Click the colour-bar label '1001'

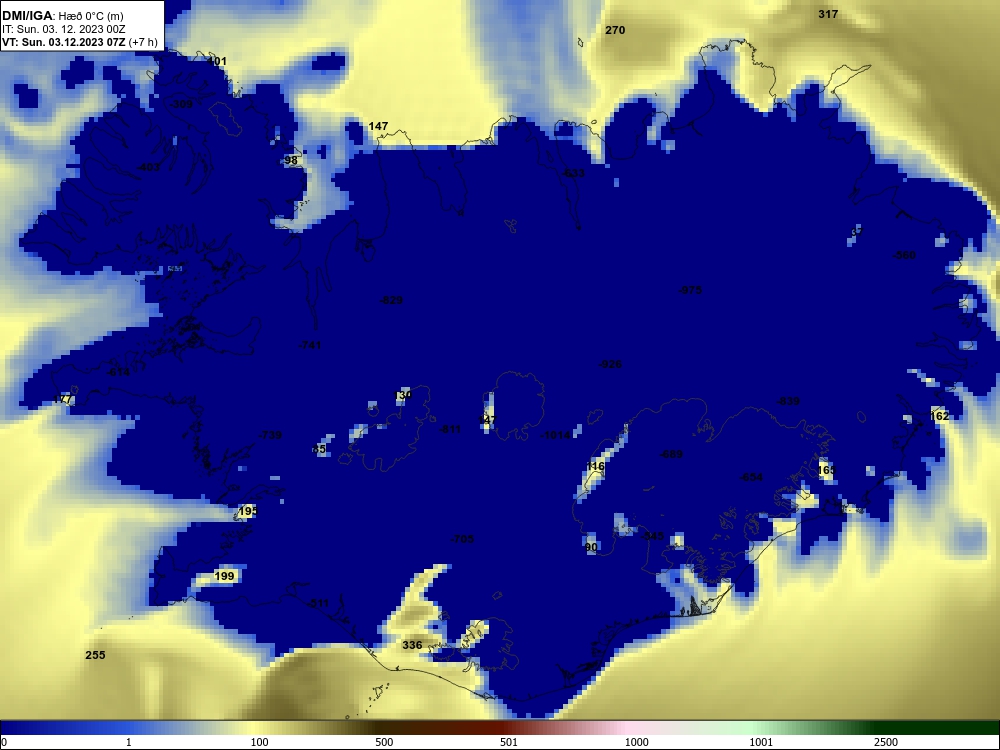(x=761, y=742)
